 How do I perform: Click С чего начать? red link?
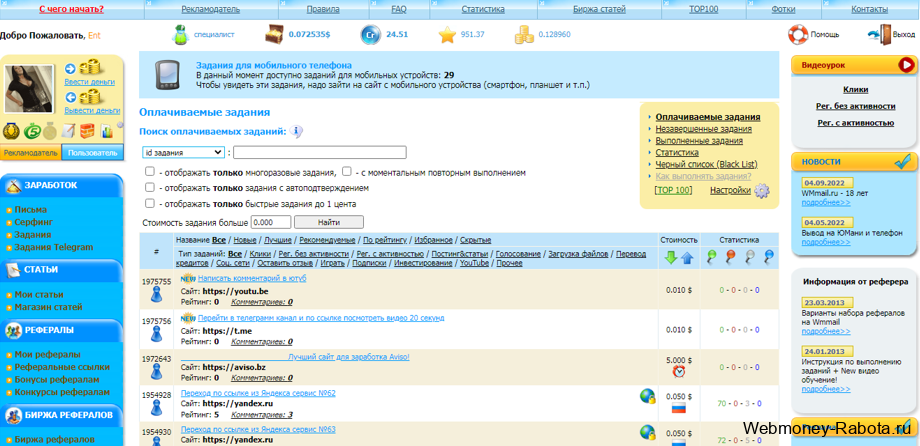tap(72, 9)
